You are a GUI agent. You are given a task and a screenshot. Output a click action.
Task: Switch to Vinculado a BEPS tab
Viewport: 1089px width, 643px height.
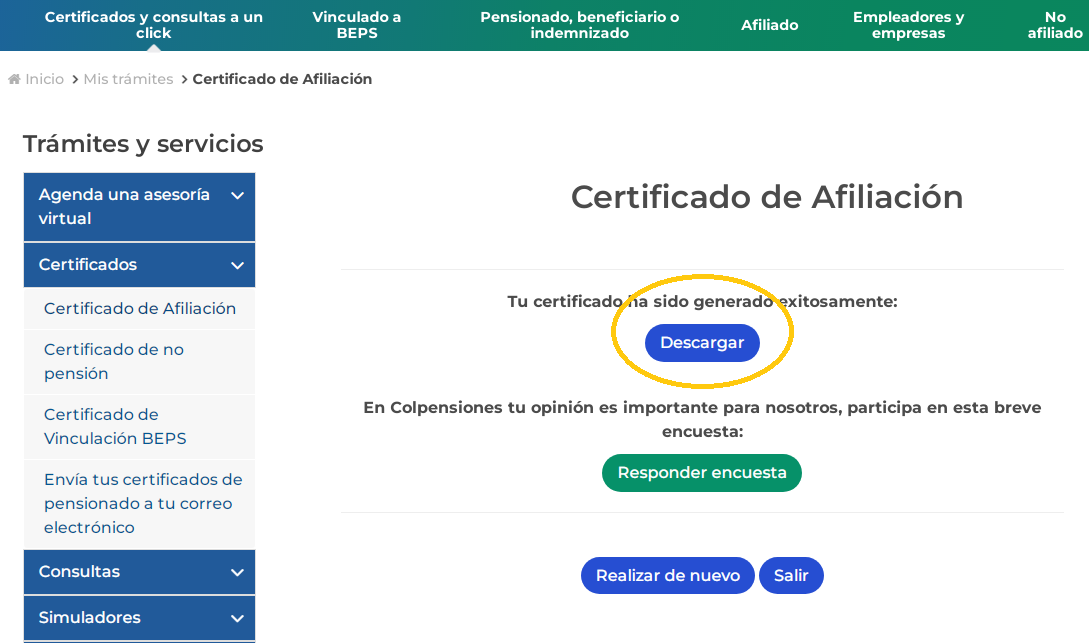[x=356, y=25]
